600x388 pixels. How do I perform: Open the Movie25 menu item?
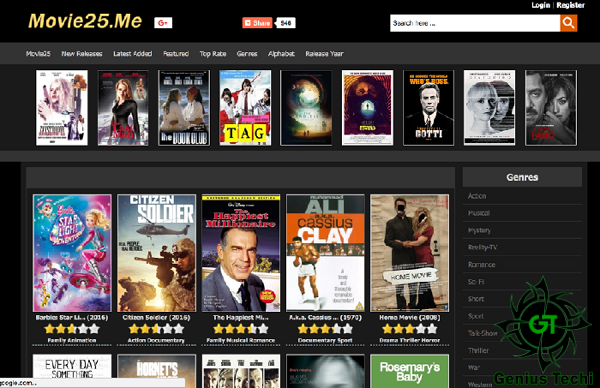pos(38,54)
